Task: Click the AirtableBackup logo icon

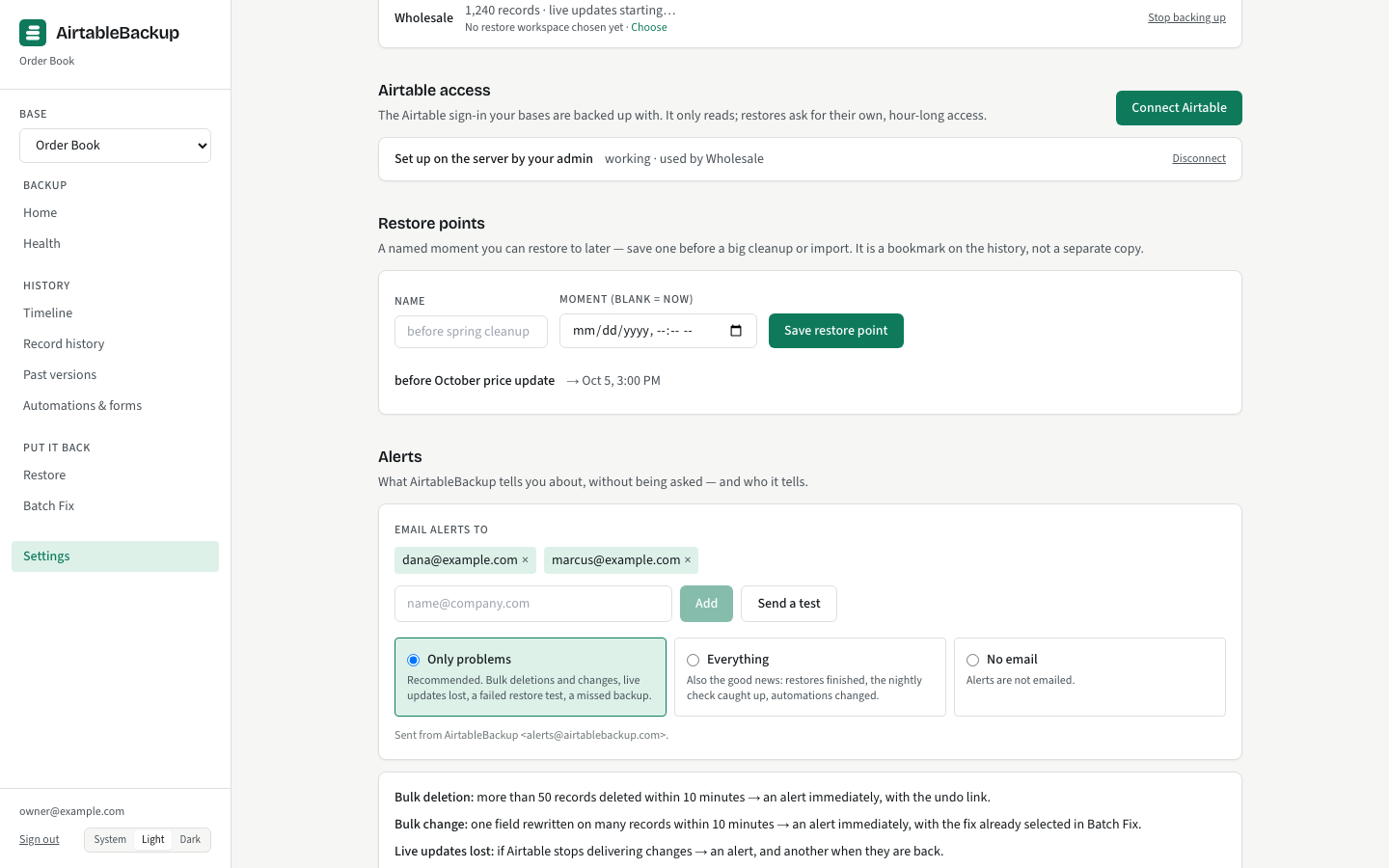Action: (33, 33)
